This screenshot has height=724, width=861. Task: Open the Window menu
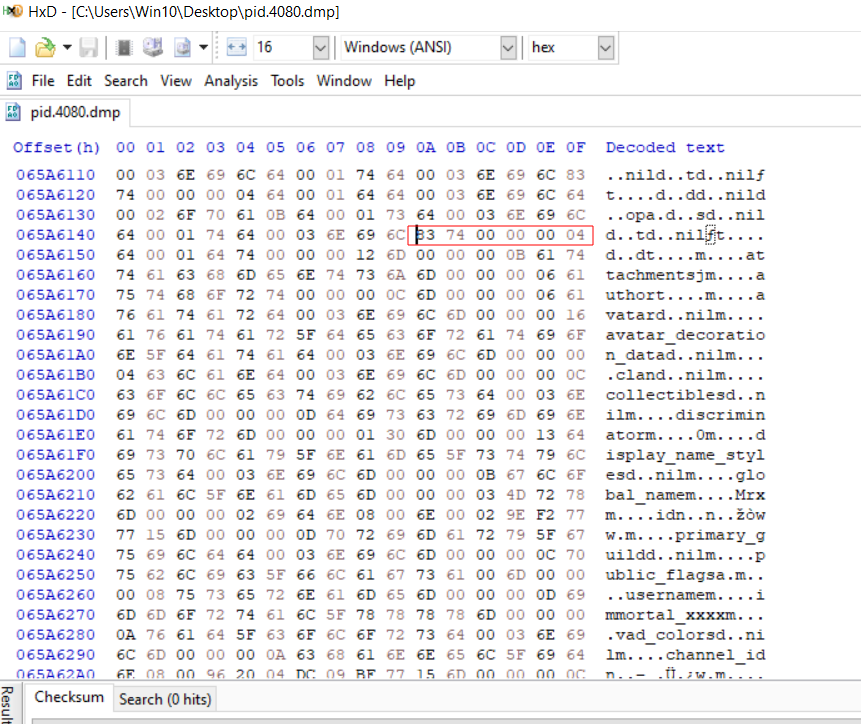tap(344, 81)
